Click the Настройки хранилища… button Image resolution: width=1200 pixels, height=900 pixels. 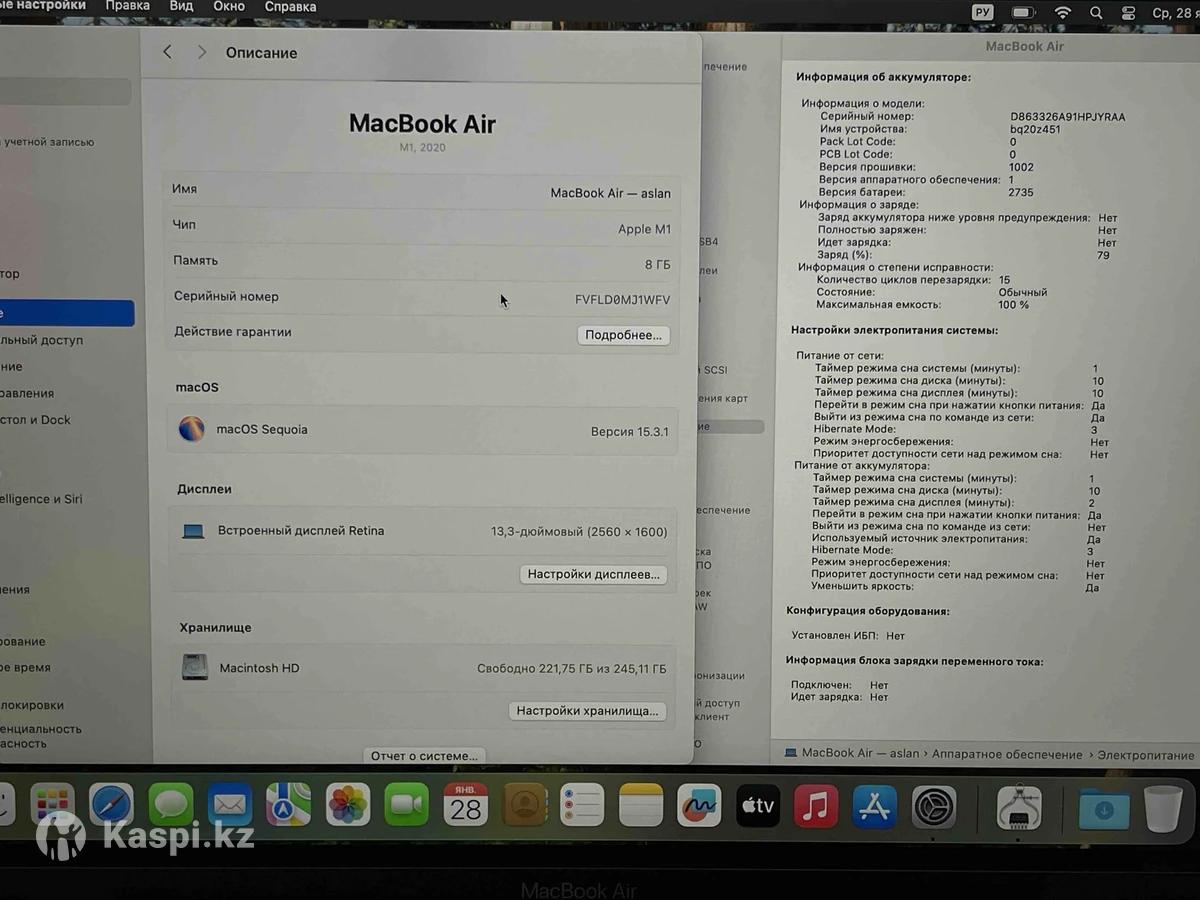(x=587, y=711)
